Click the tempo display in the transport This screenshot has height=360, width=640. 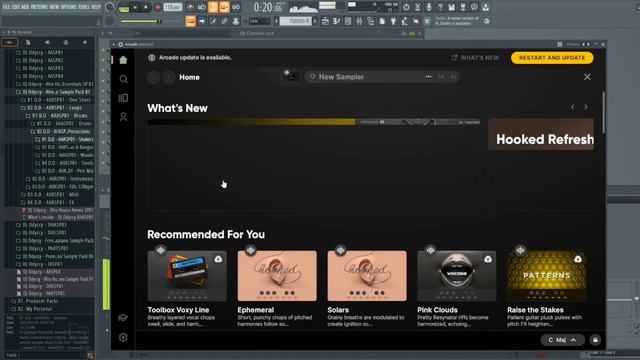(x=172, y=7)
